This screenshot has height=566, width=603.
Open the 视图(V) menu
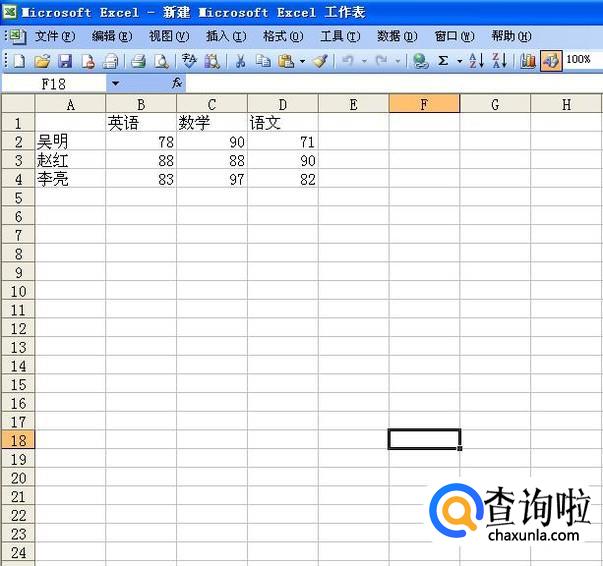pos(169,37)
